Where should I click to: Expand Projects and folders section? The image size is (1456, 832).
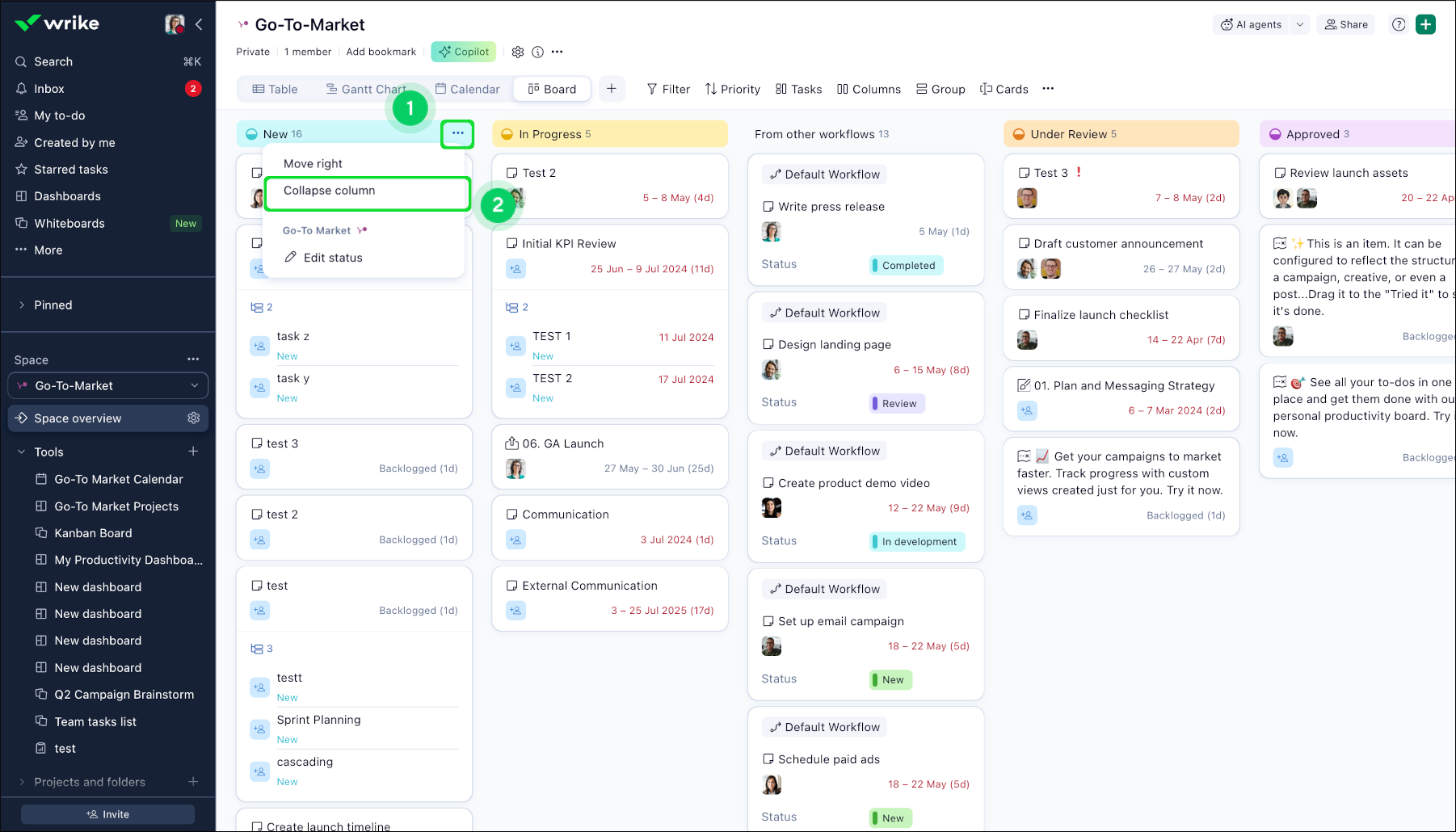[22, 781]
